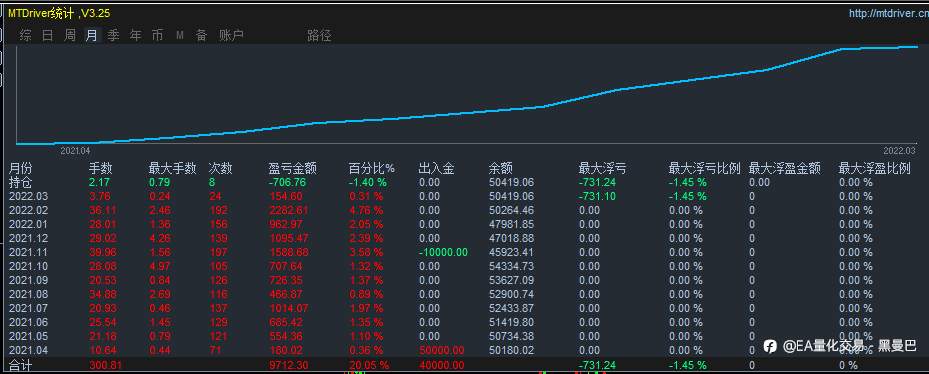This screenshot has height=374, width=929.
Task: Click the 最大手数 column header
Action: click(x=172, y=168)
